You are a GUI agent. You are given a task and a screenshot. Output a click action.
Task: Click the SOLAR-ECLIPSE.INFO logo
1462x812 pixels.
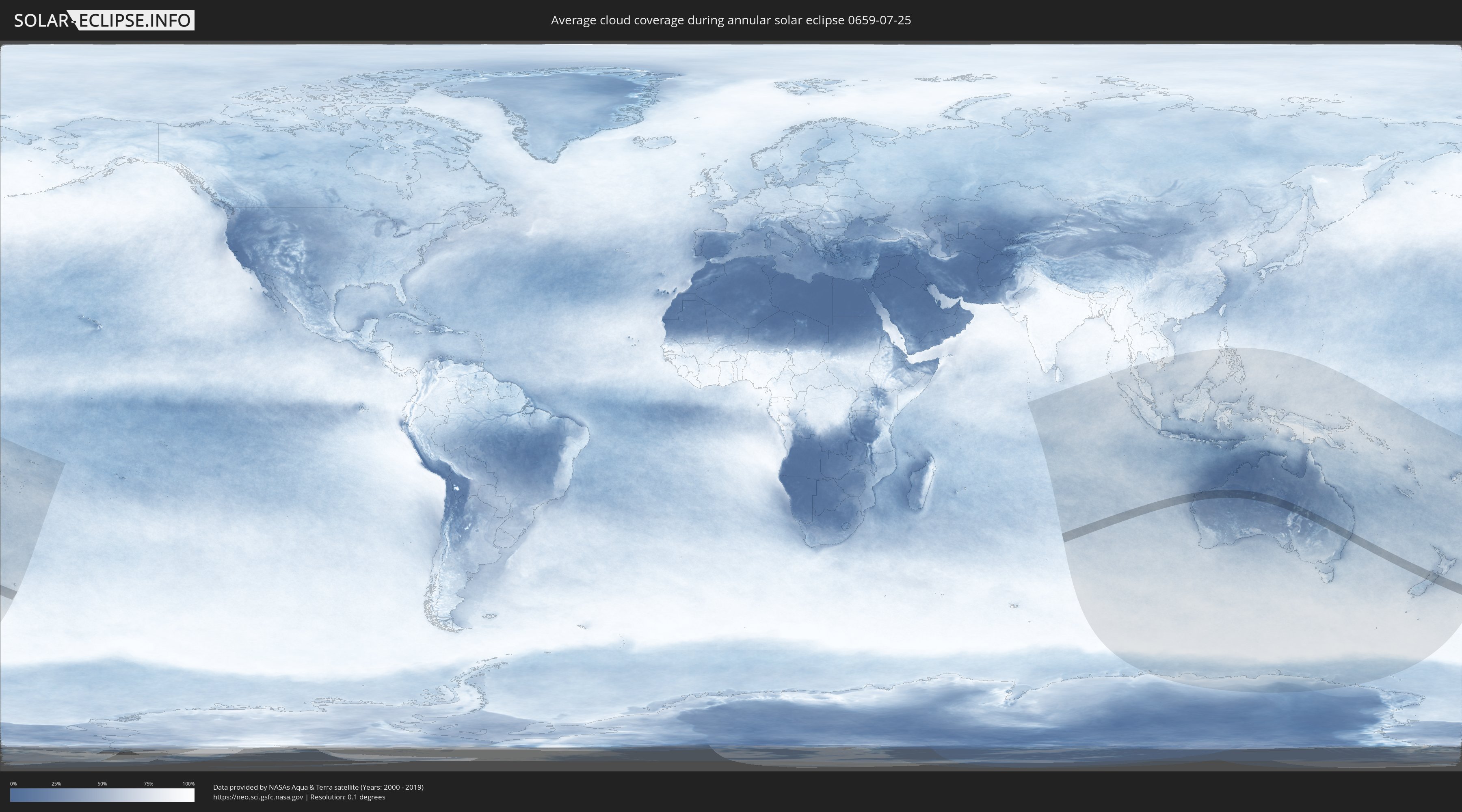104,20
